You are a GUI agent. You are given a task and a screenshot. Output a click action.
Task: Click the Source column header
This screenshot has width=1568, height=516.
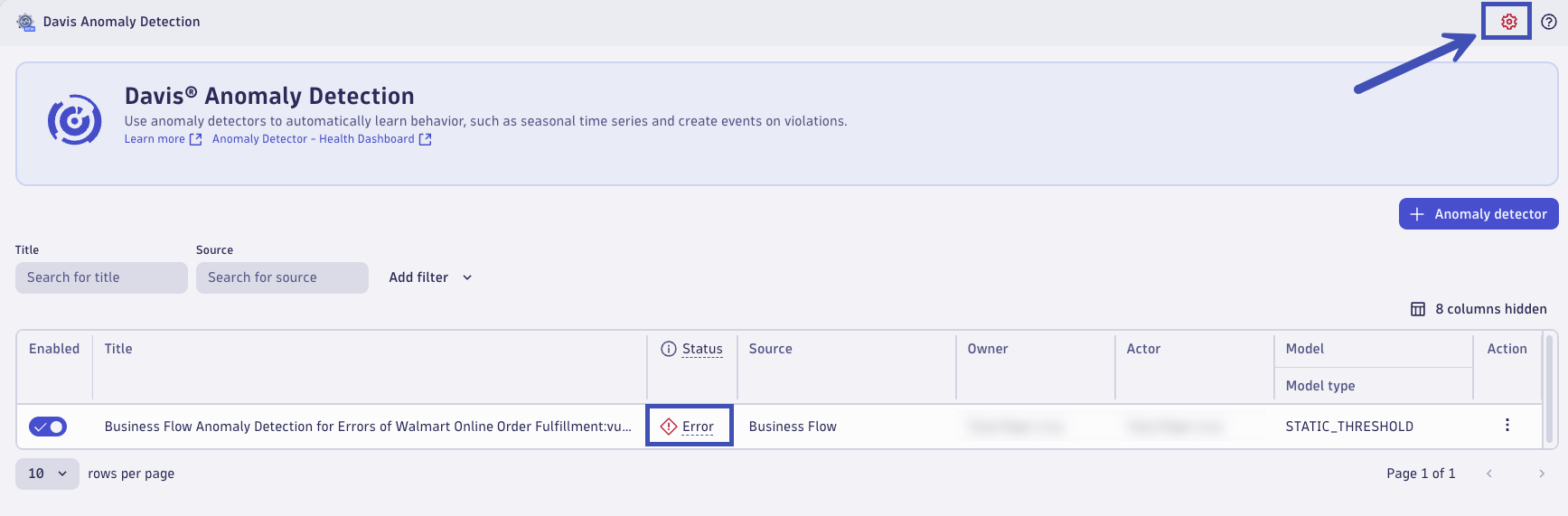pyautogui.click(x=770, y=349)
